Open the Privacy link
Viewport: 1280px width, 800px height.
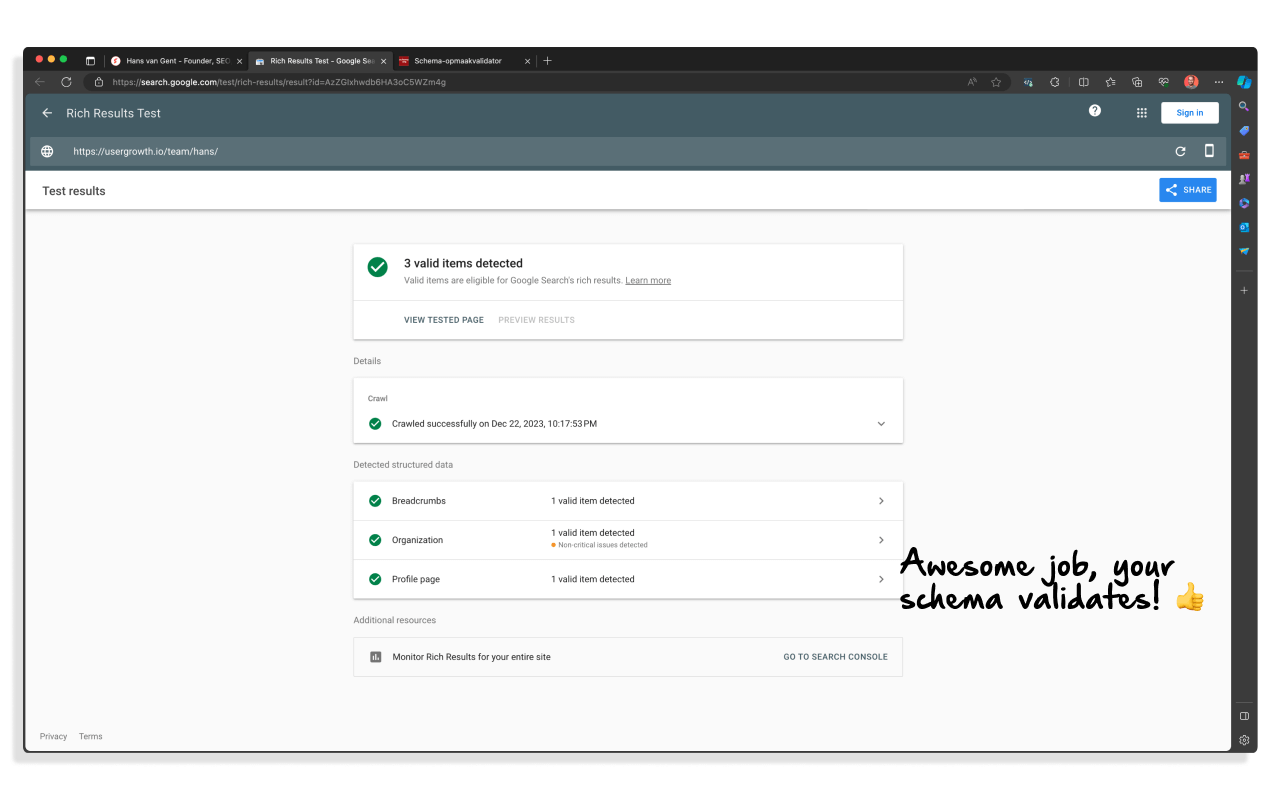[53, 737]
